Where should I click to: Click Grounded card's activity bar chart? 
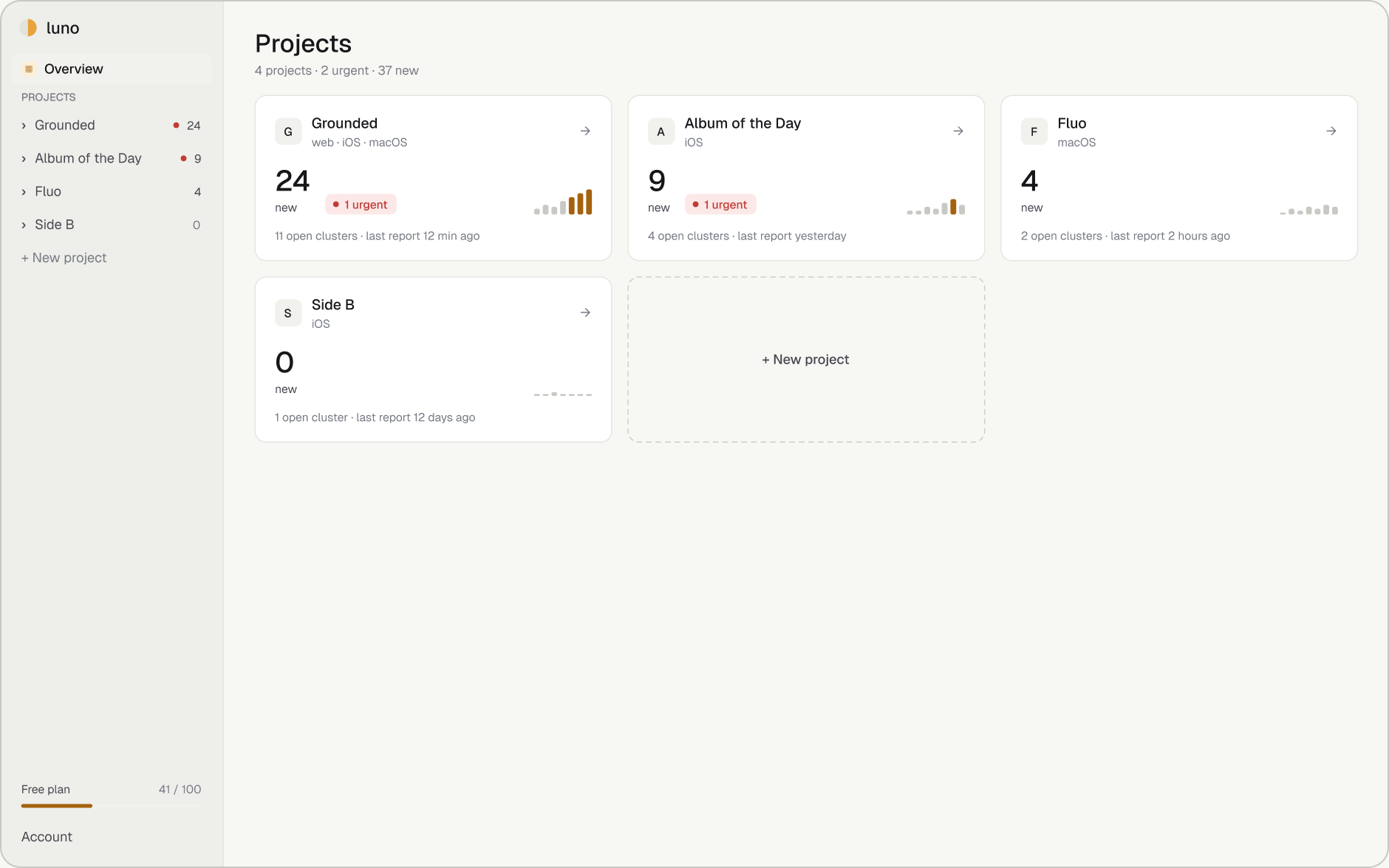point(563,202)
